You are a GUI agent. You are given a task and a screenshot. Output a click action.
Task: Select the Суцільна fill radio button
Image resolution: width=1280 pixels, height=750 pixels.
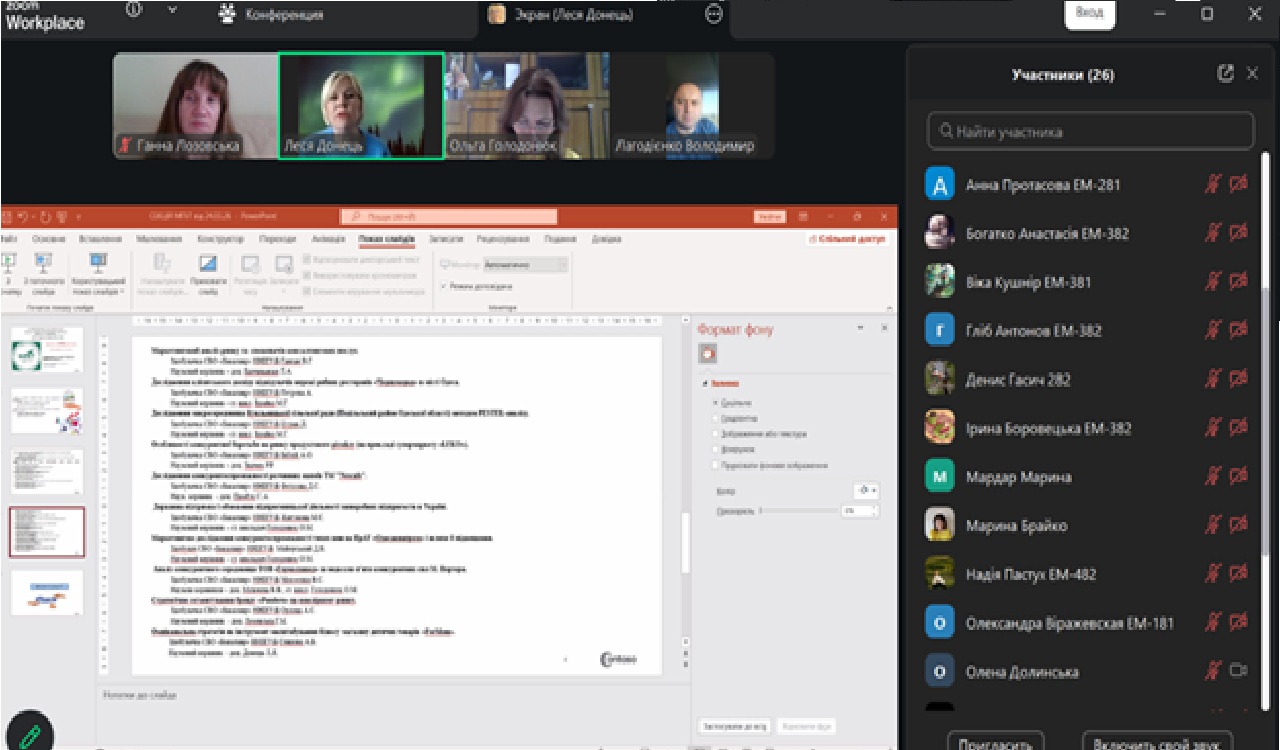714,404
